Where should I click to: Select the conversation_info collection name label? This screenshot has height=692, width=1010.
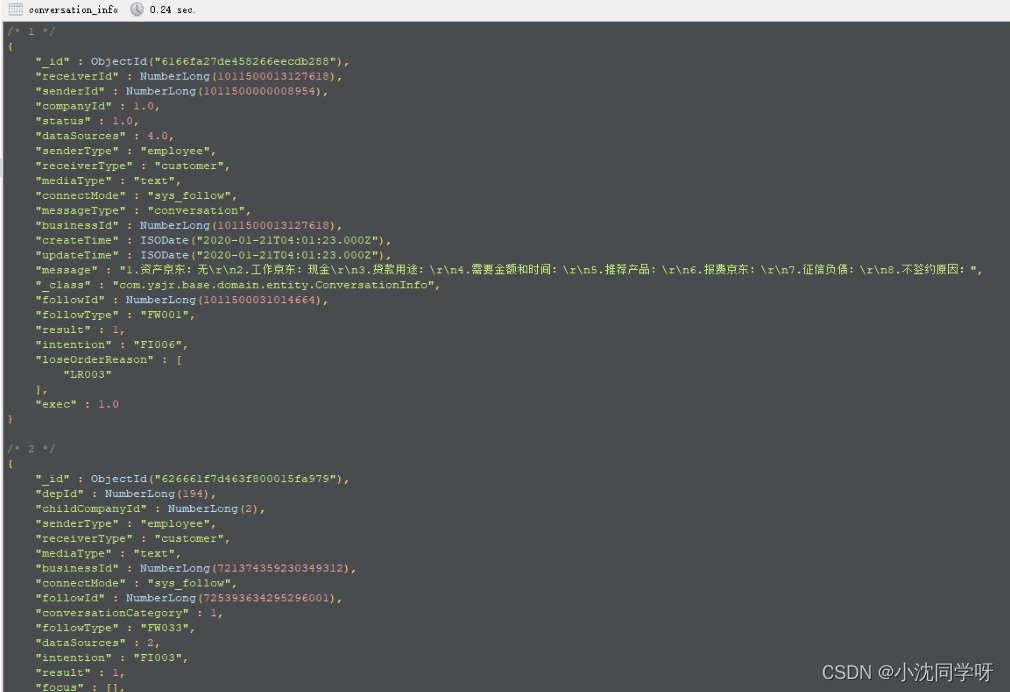(x=73, y=10)
